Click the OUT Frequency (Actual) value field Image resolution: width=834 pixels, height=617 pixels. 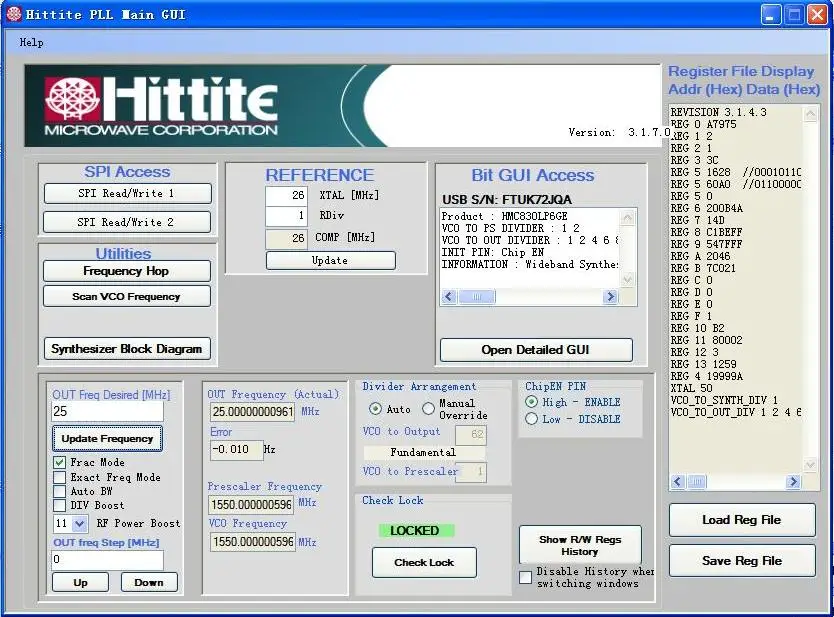point(253,412)
